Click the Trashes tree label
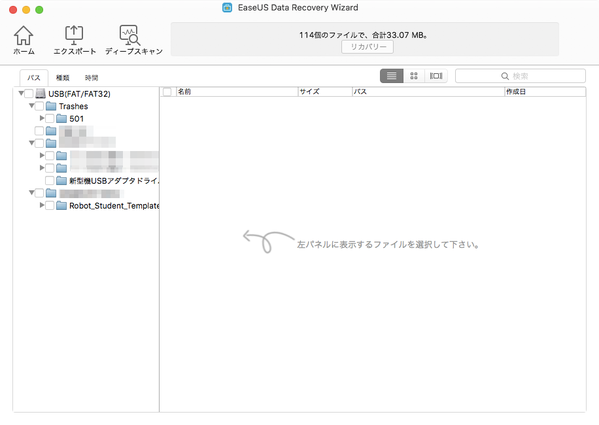Viewport: 599px width, 425px height. point(73,106)
